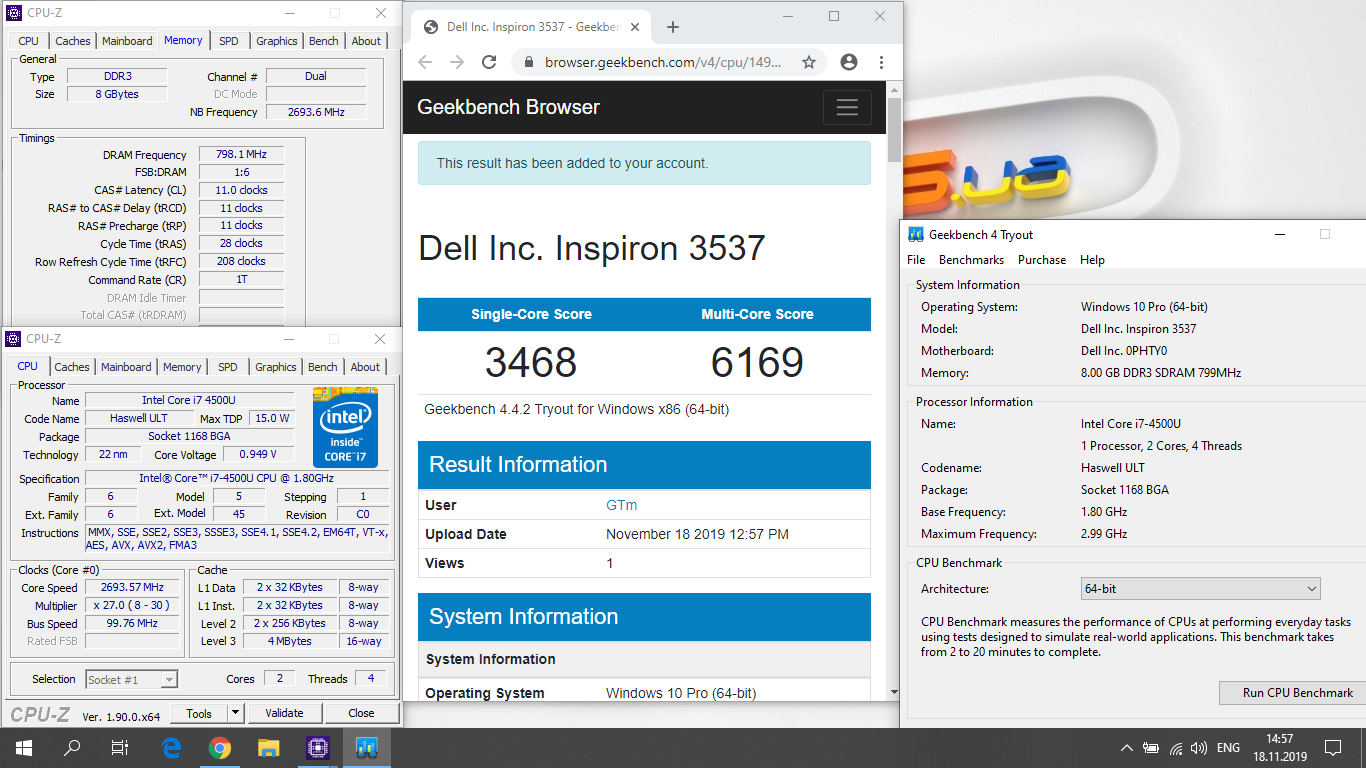
Task: Open the battery status tray icon
Action: [x=1151, y=748]
